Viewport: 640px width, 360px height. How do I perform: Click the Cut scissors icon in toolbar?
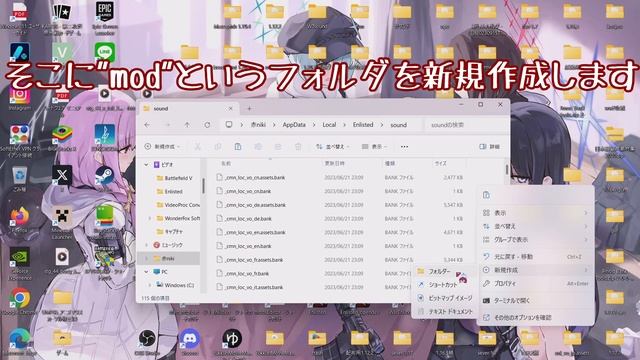198,147
